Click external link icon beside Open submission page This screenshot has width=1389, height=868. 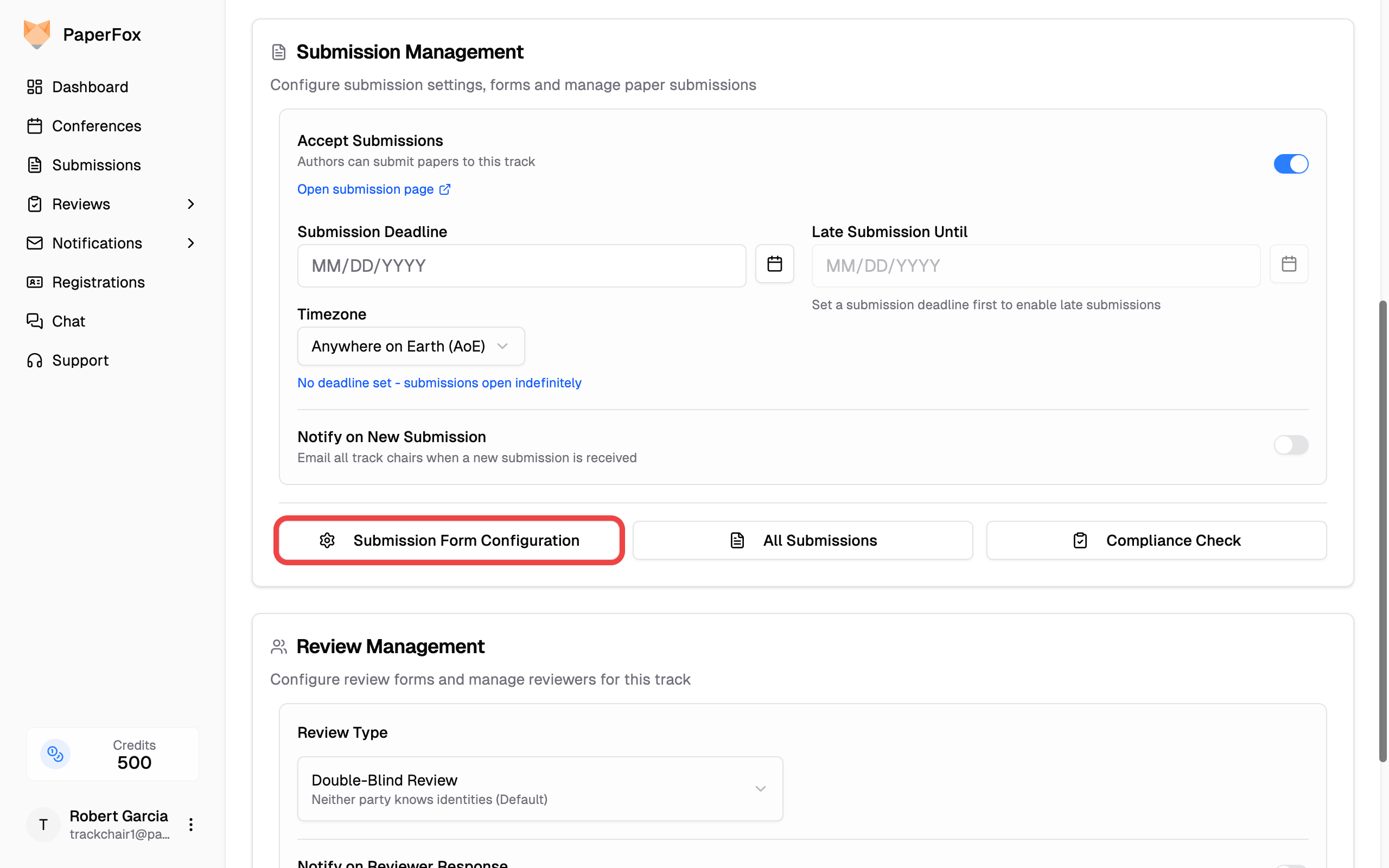pos(445,189)
